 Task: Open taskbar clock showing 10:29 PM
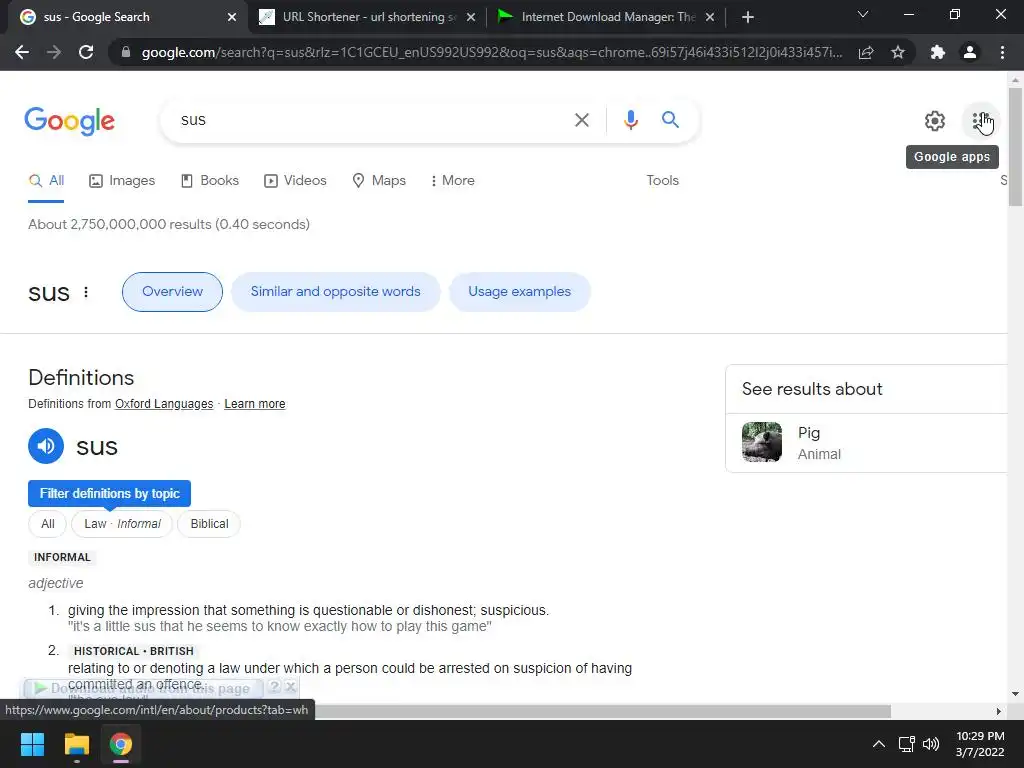[x=980, y=744]
